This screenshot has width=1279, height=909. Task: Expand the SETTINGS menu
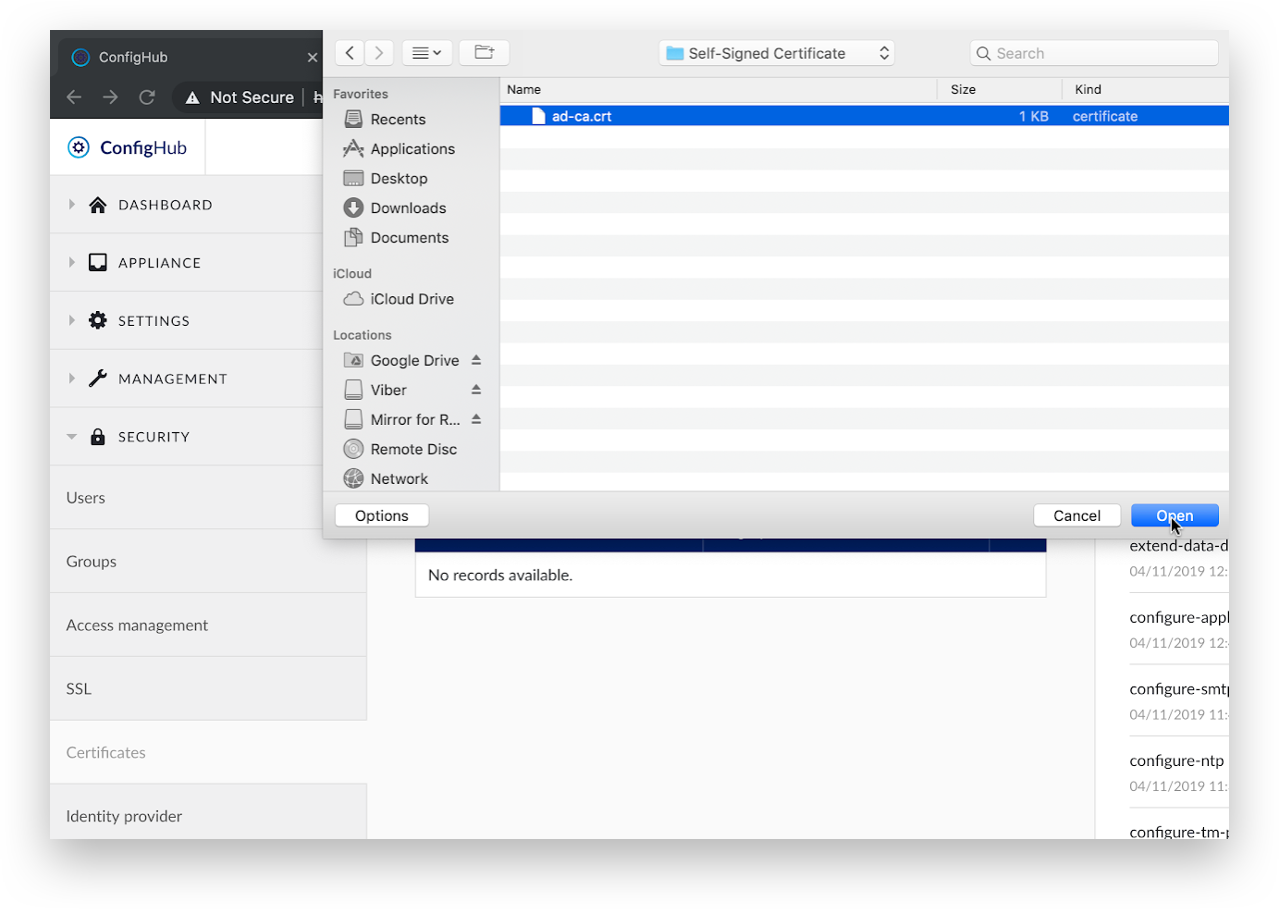pyautogui.click(x=186, y=321)
